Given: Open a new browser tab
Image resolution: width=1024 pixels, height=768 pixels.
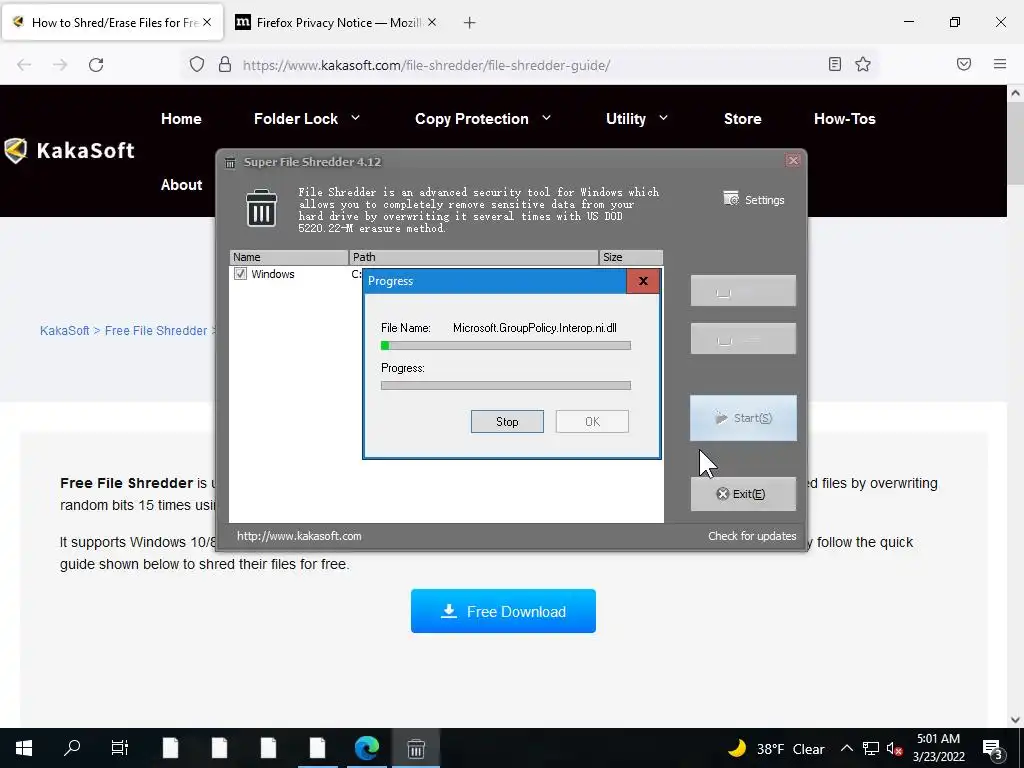Looking at the screenshot, I should pos(469,23).
